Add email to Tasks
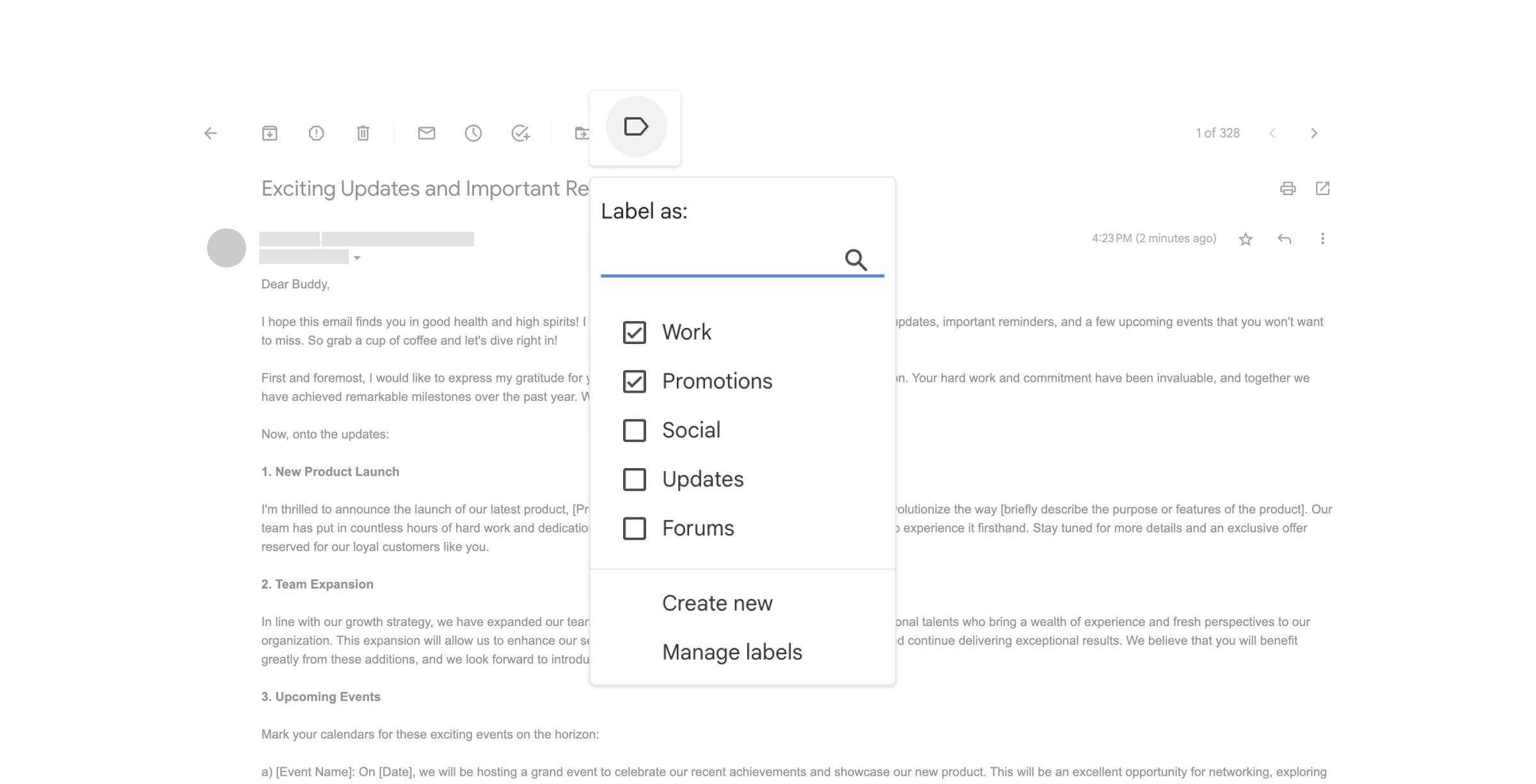The width and height of the screenshot is (1536, 784). pos(520,133)
